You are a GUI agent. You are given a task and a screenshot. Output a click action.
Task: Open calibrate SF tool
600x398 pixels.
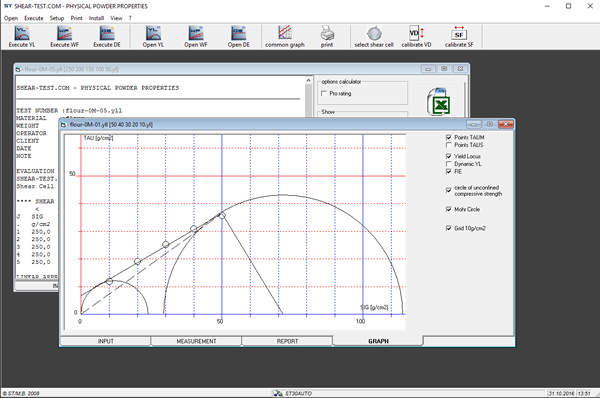[x=459, y=37]
